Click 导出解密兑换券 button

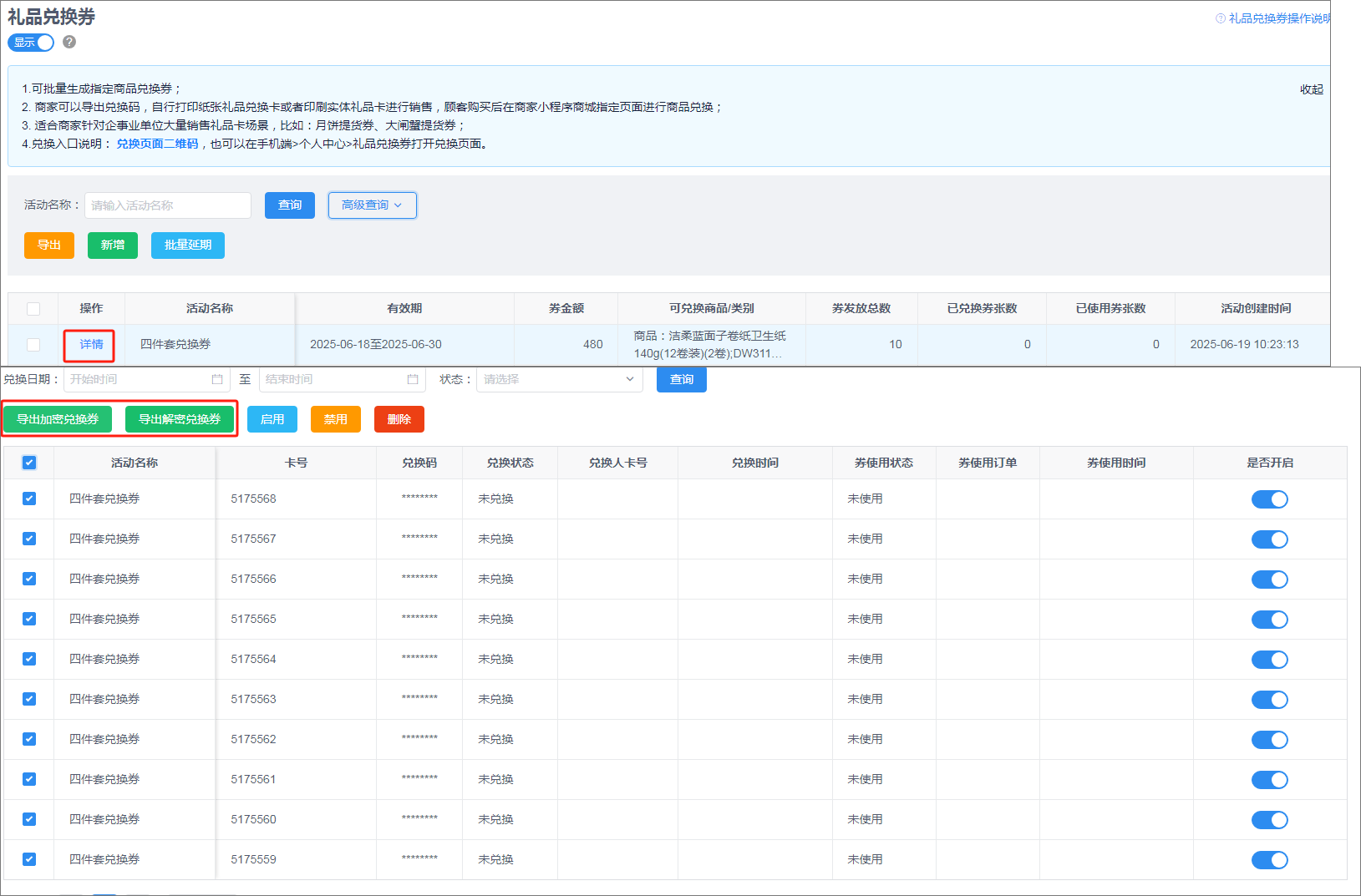tap(180, 419)
